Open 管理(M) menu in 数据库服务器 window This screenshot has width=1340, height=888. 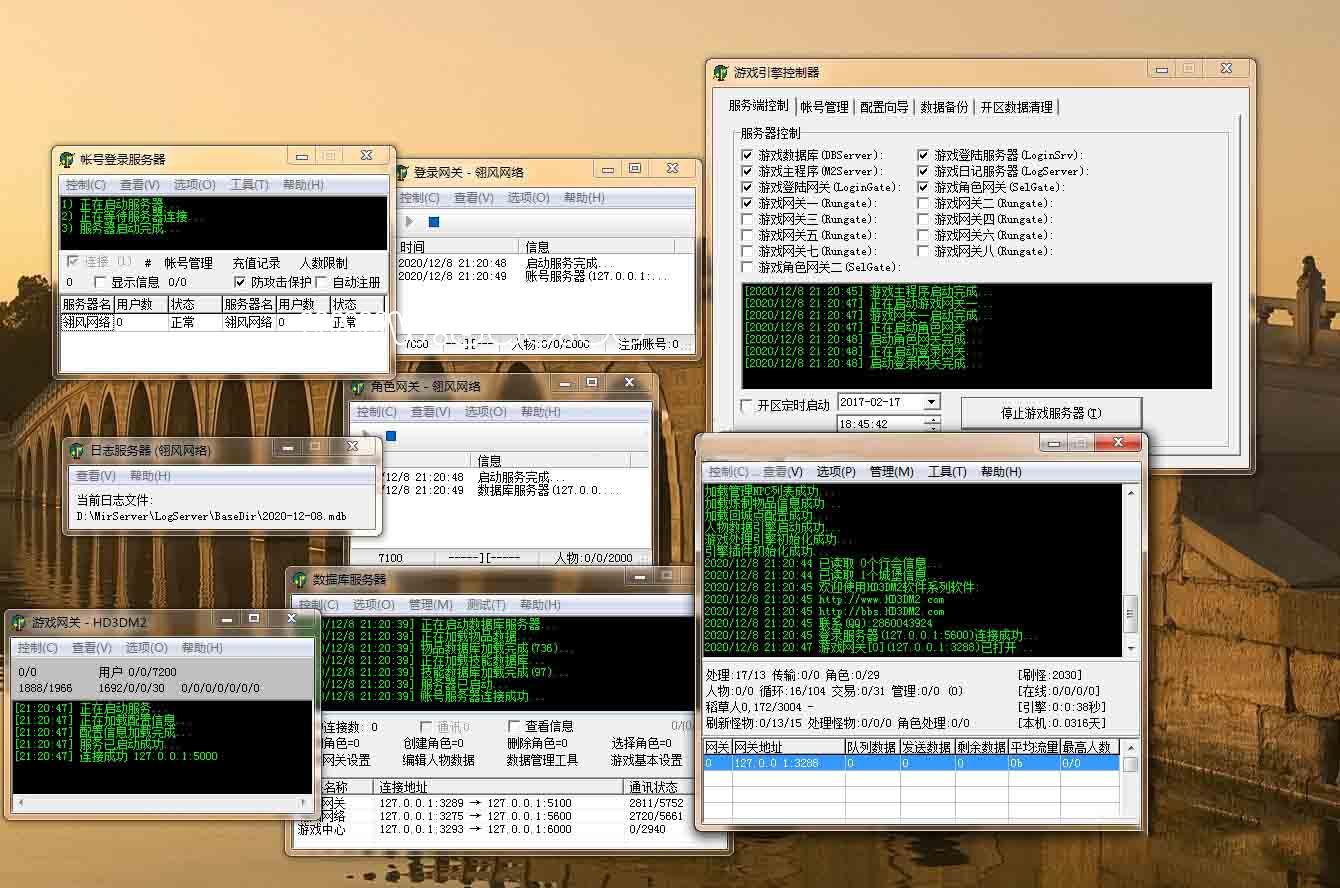coord(430,605)
